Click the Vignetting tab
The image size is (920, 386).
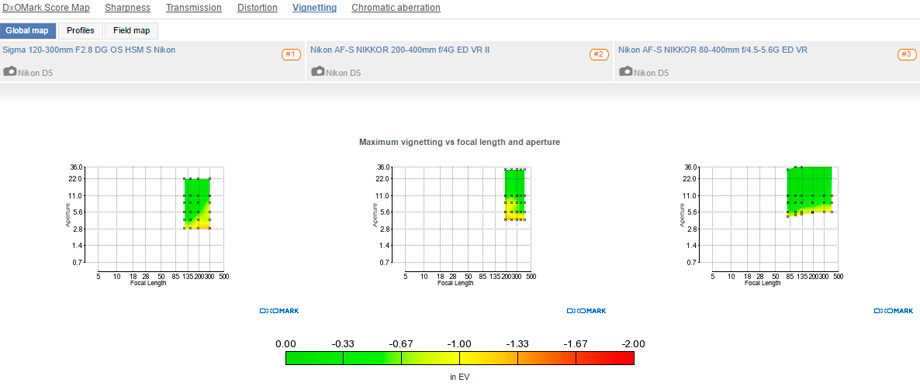(x=314, y=8)
